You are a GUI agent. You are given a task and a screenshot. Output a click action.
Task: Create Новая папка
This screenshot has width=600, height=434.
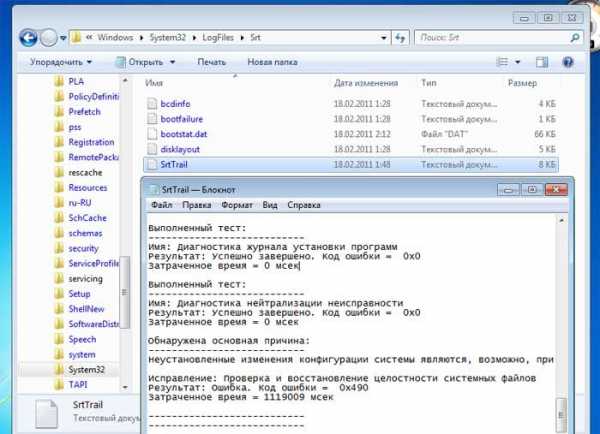point(272,62)
